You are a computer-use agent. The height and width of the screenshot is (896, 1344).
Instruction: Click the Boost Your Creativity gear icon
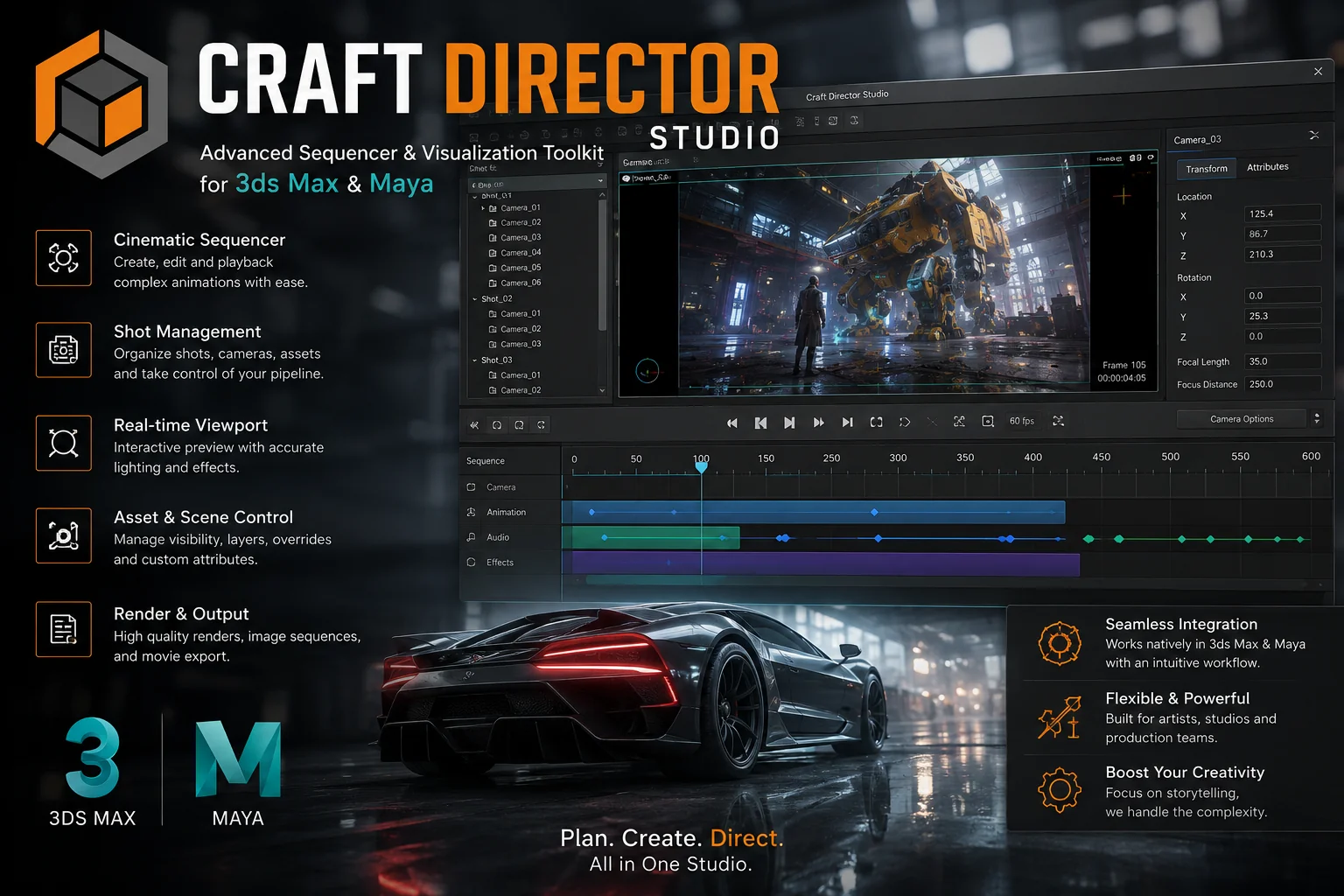point(1060,790)
